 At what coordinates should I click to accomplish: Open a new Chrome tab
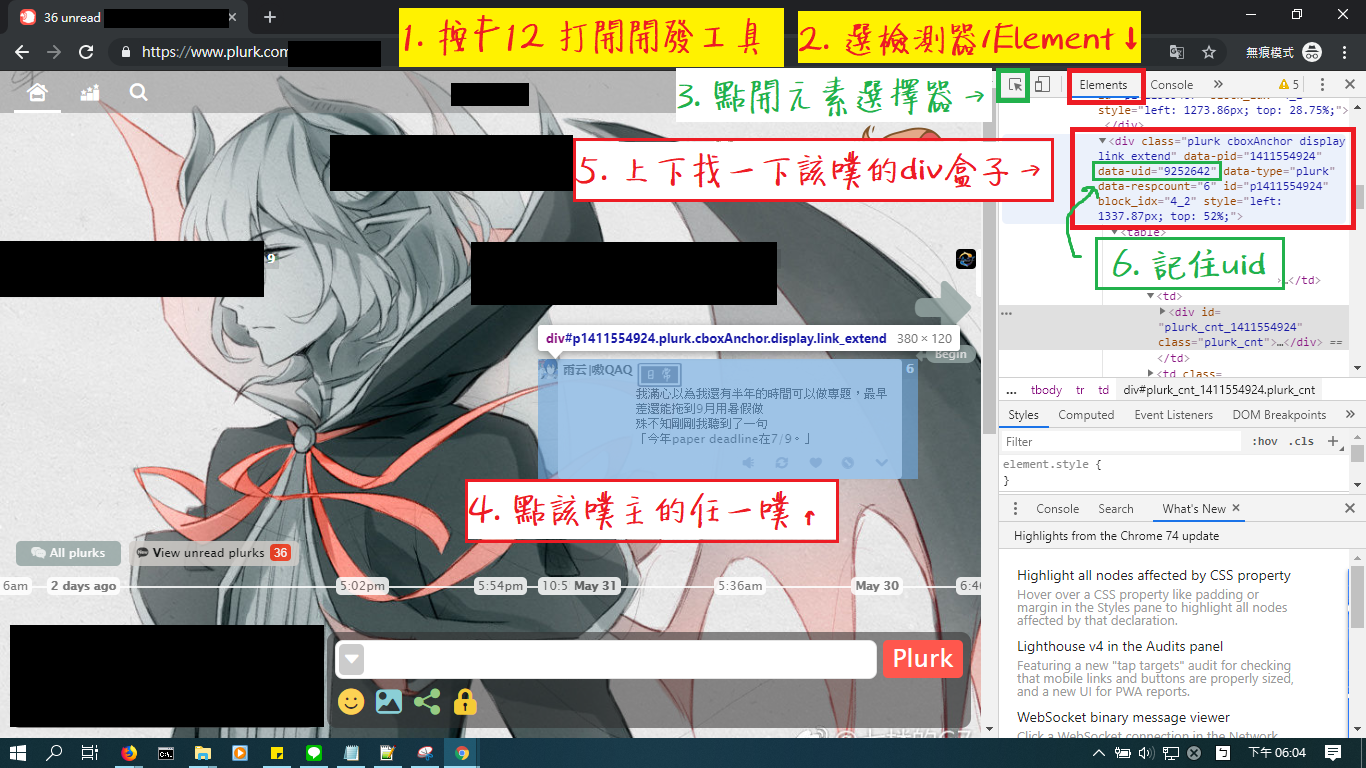[269, 17]
